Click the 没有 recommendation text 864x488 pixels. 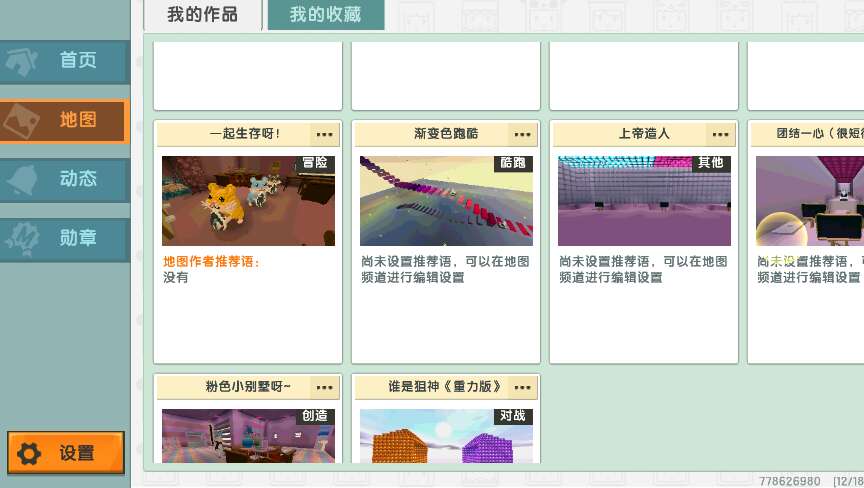(175, 278)
